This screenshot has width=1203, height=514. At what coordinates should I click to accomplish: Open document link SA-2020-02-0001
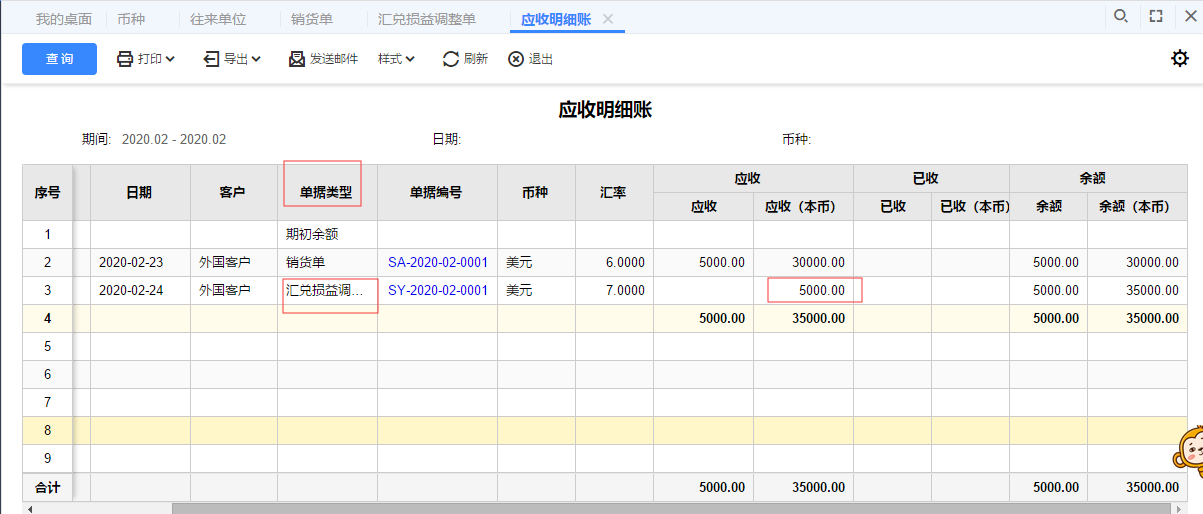click(x=437, y=263)
